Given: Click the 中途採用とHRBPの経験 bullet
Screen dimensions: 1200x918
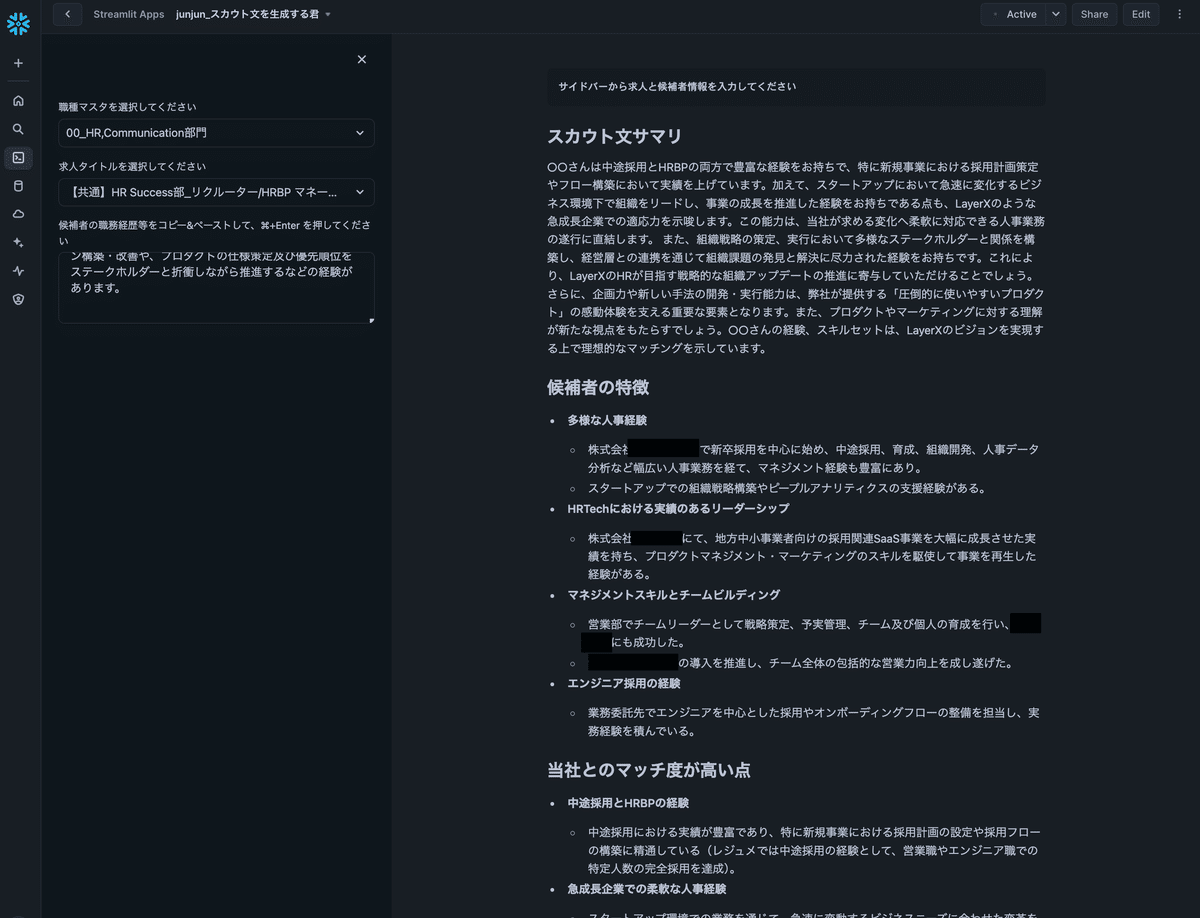Looking at the screenshot, I should [x=628, y=803].
